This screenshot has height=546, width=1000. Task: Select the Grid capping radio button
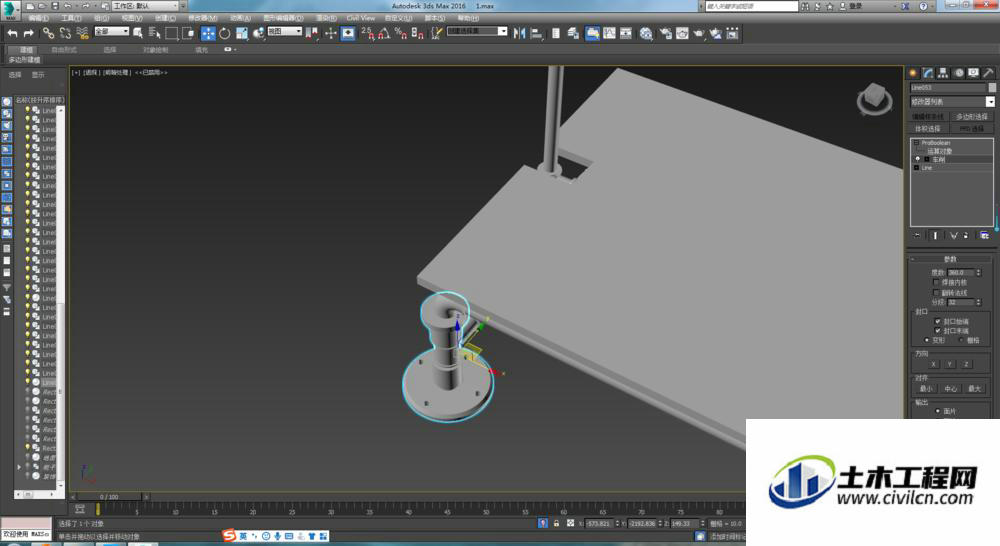[x=962, y=341]
